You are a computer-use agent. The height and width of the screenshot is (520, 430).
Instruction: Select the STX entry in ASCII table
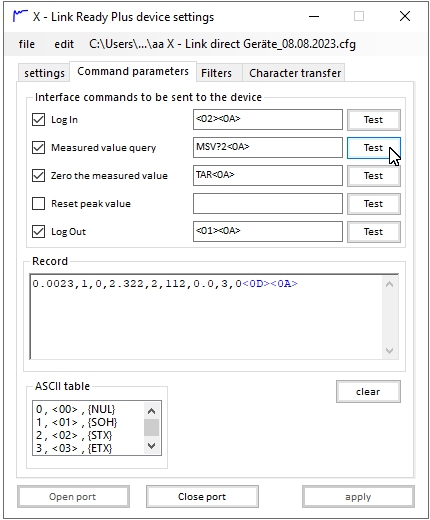click(x=74, y=435)
